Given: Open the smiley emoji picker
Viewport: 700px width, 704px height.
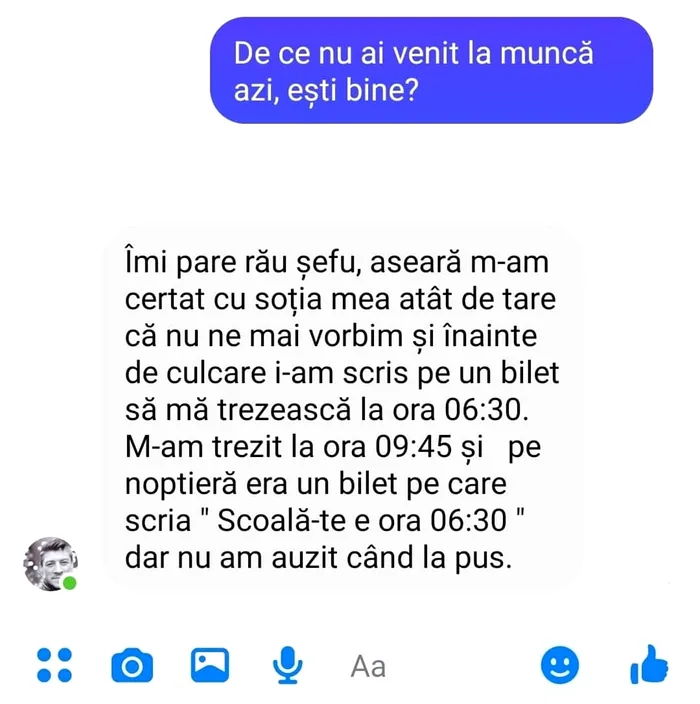Looking at the screenshot, I should [x=560, y=665].
